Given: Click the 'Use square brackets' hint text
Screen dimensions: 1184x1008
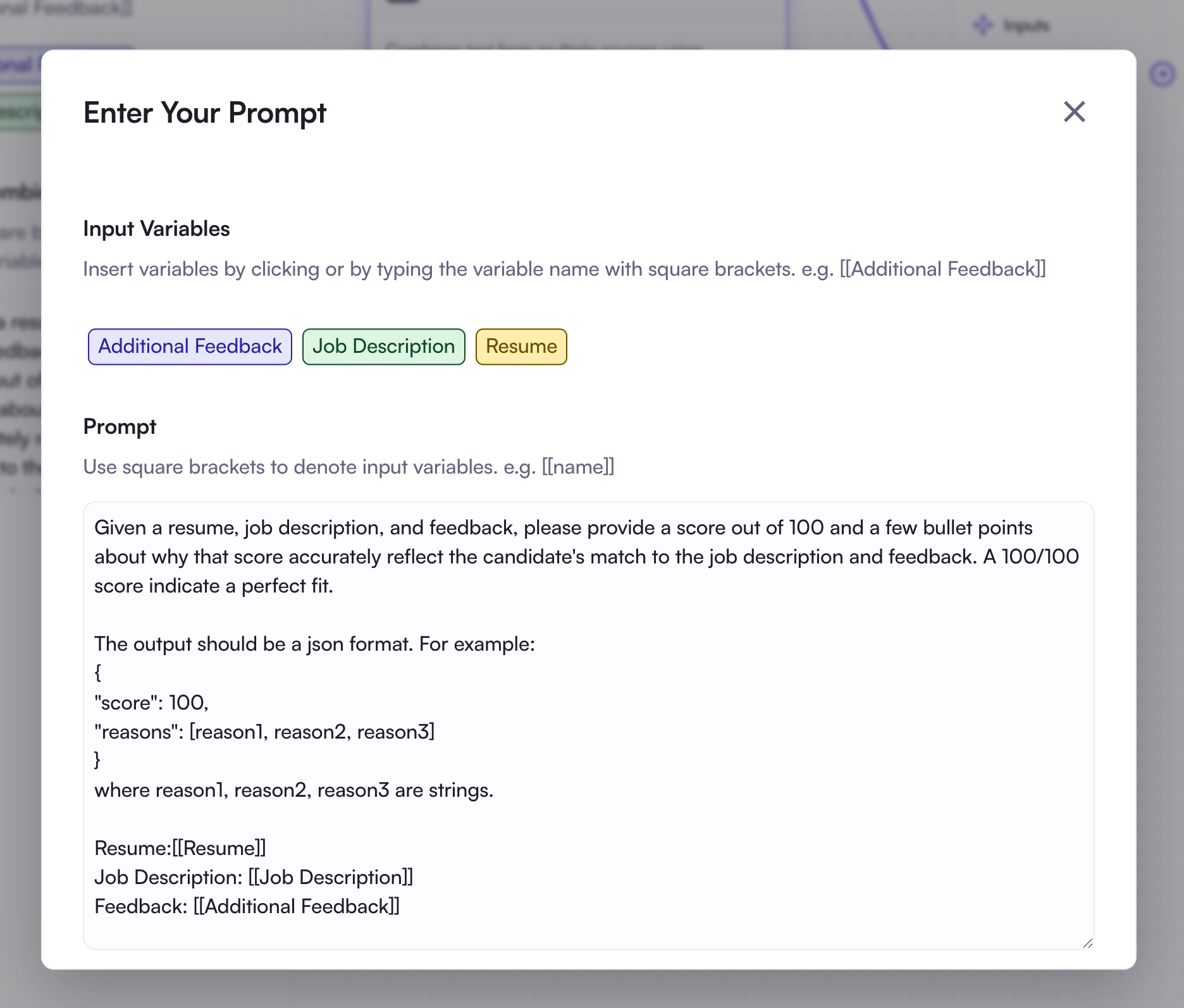Looking at the screenshot, I should (348, 467).
